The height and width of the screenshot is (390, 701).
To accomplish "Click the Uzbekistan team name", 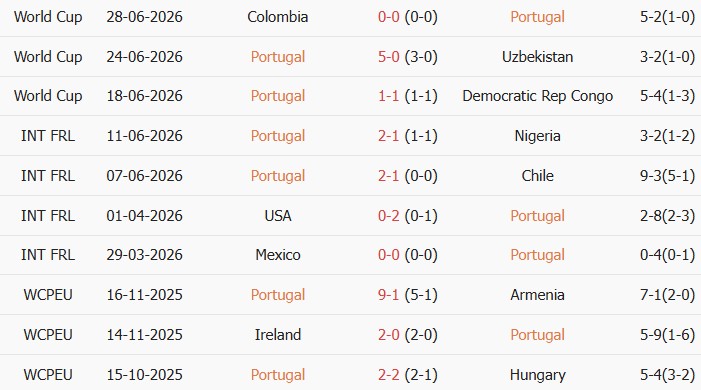I will [537, 57].
